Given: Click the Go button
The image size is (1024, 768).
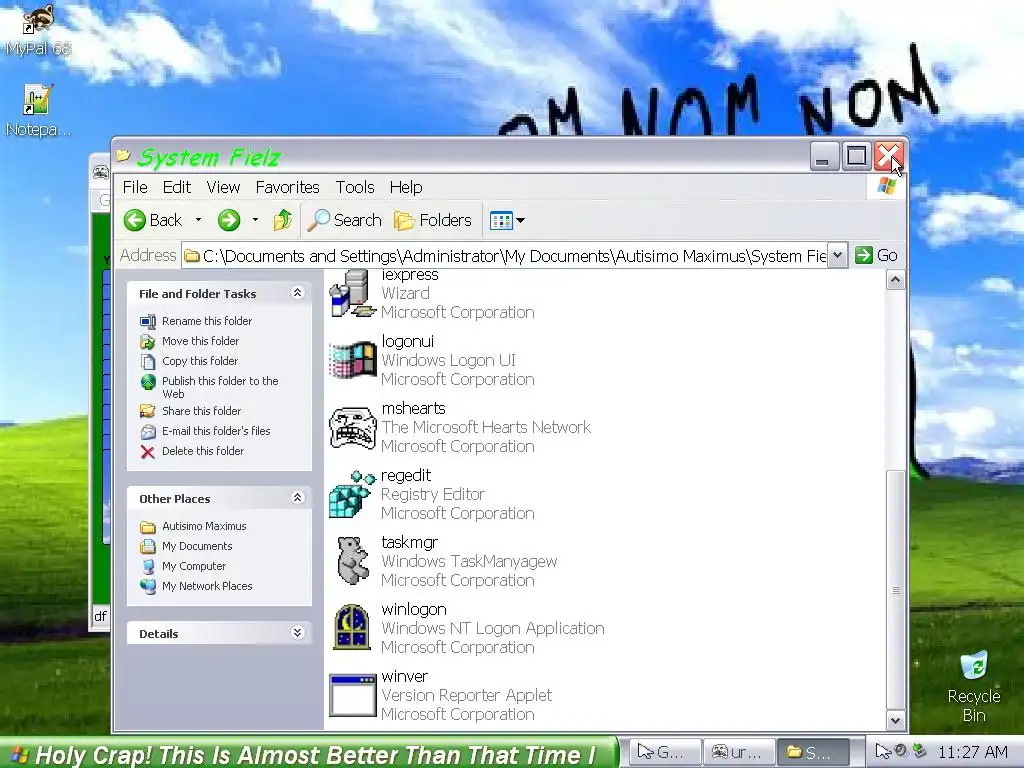Looking at the screenshot, I should click(876, 255).
